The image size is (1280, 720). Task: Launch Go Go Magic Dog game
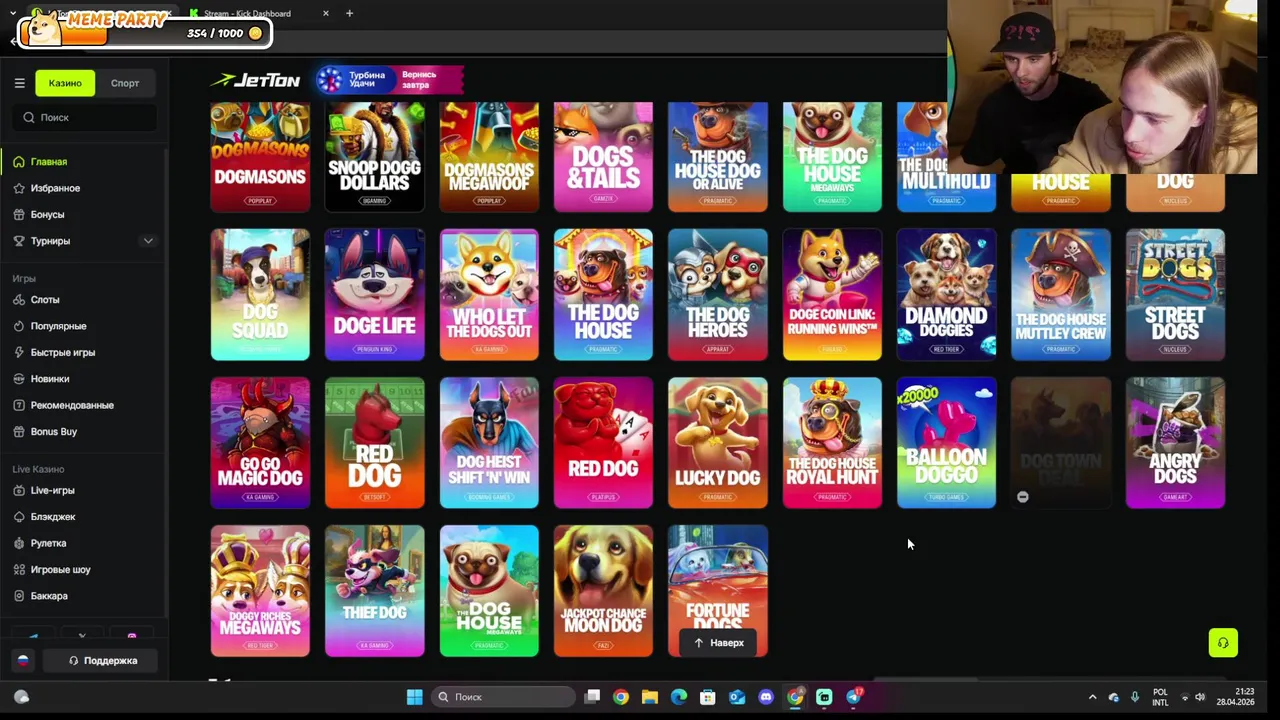click(x=260, y=442)
